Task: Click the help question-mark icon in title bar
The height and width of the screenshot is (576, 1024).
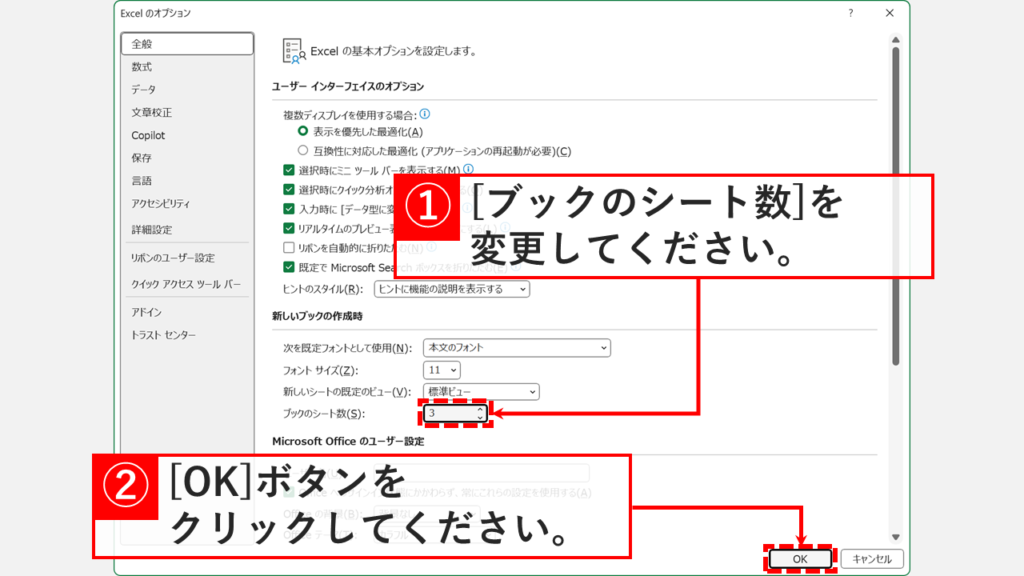Action: click(849, 14)
